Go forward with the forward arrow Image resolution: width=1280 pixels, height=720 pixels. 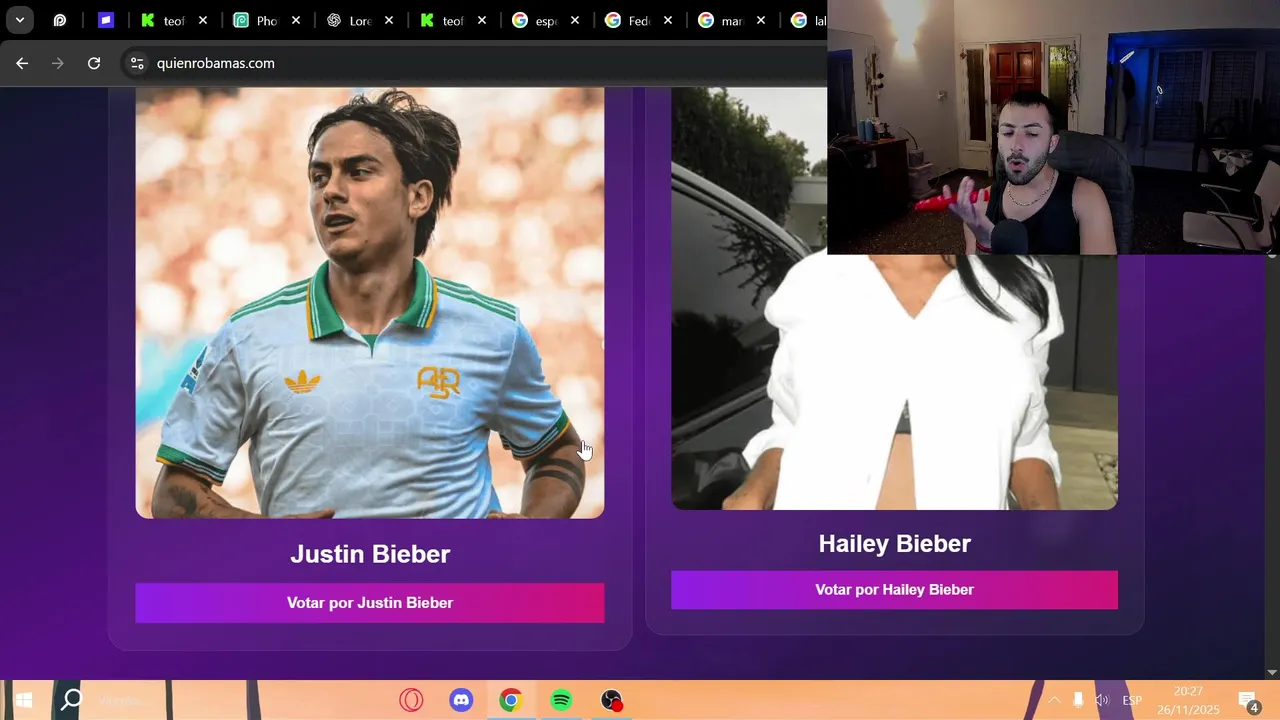tap(58, 63)
